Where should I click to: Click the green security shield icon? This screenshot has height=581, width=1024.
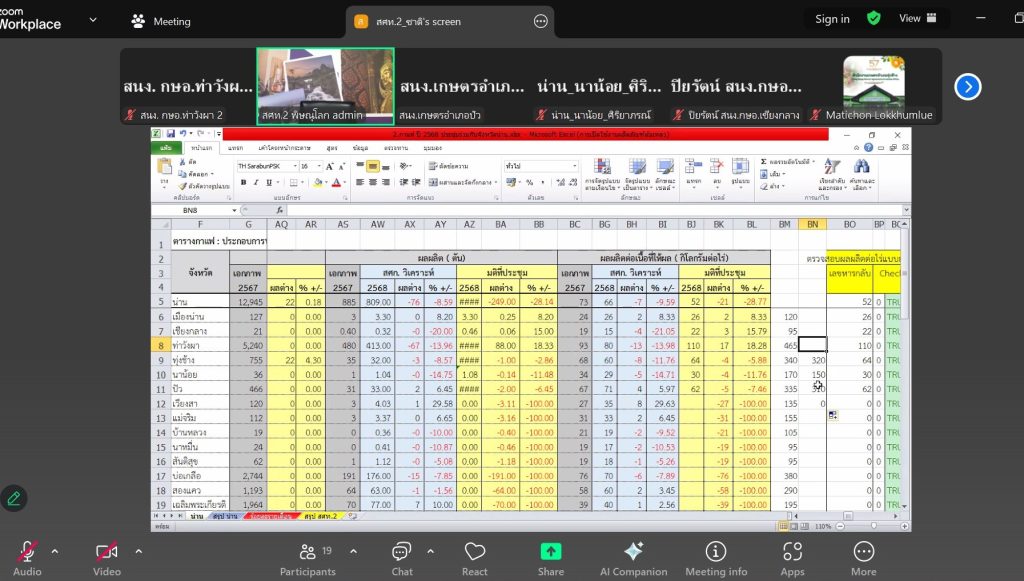point(874,19)
